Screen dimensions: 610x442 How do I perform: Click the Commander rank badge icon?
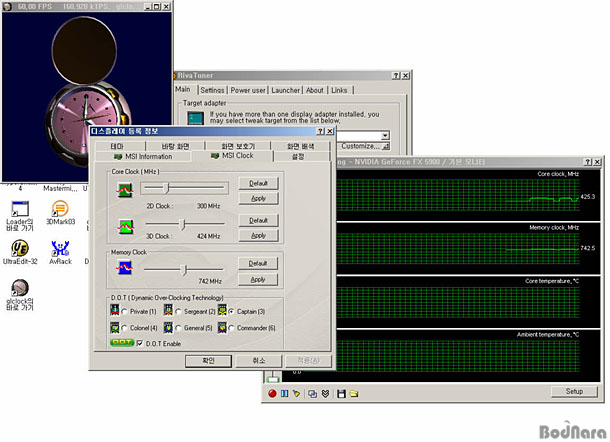222,327
